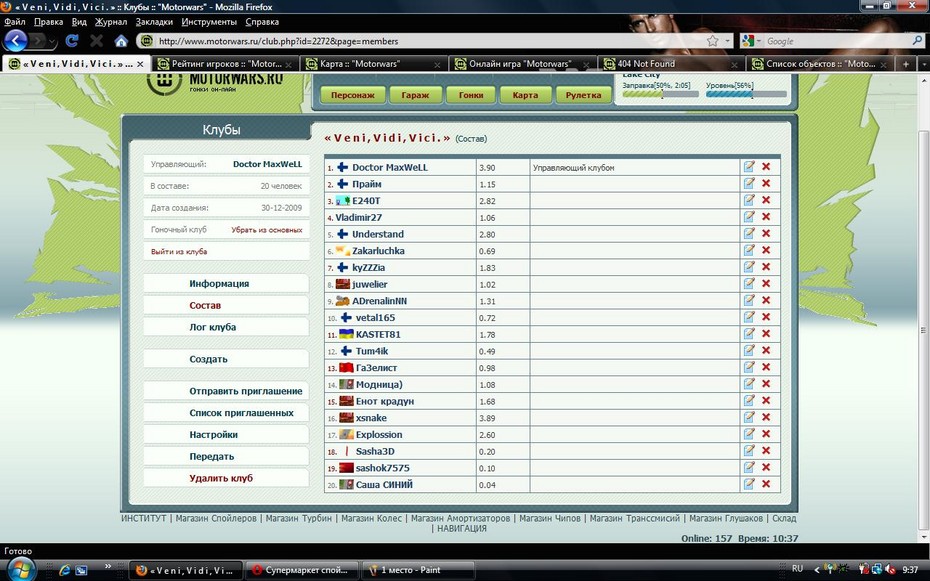Click Google search input field
This screenshot has width=930, height=581.
tap(839, 41)
